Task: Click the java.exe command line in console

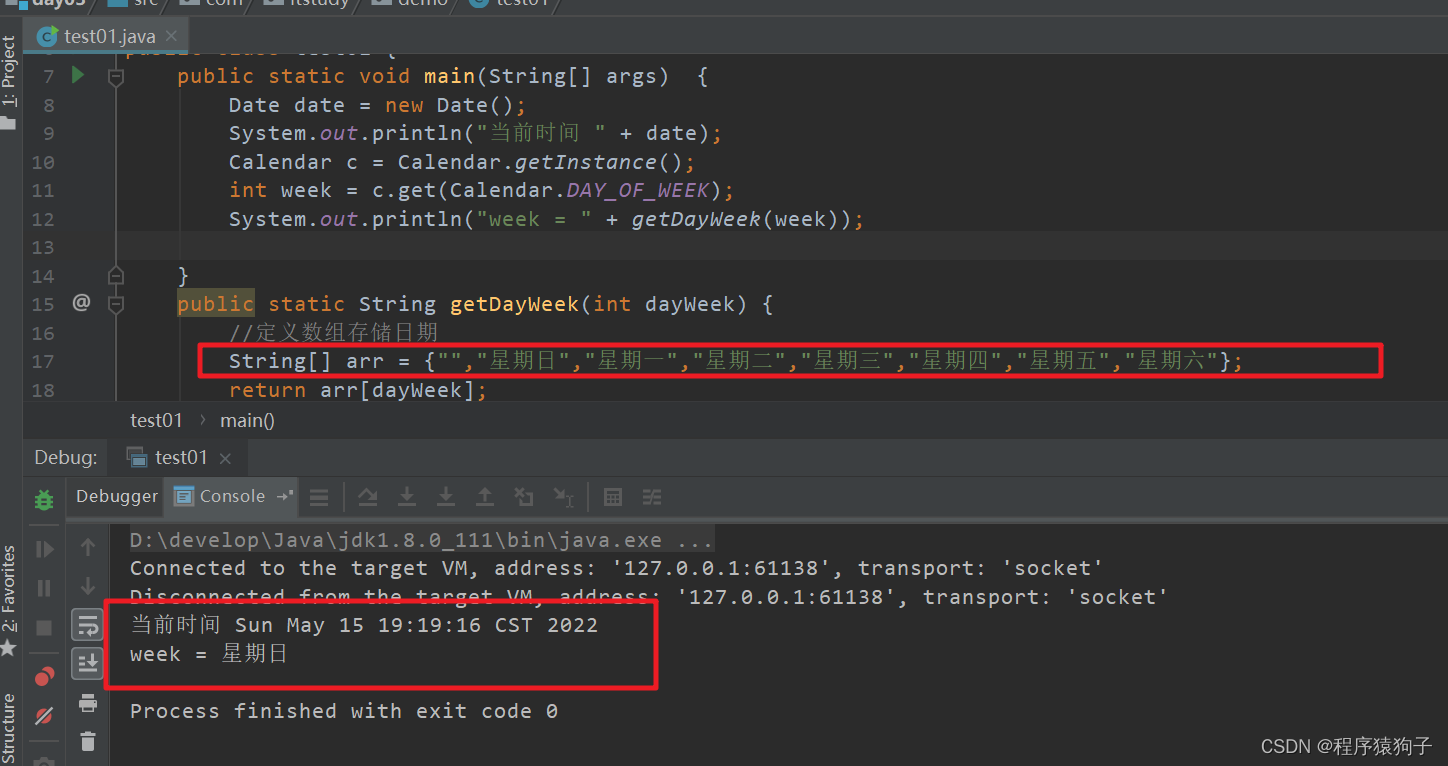Action: coord(422,540)
